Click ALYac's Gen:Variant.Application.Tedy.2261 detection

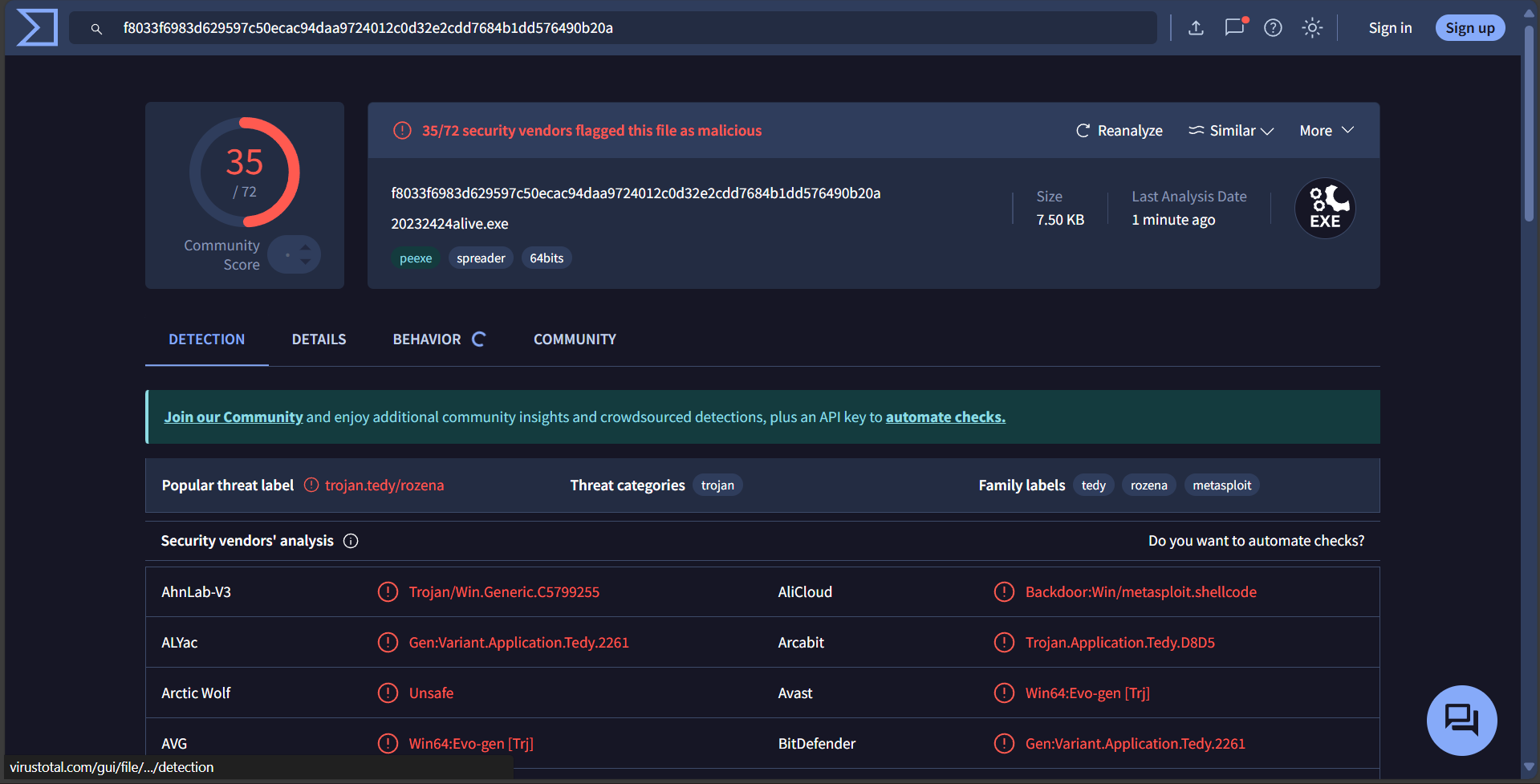[519, 643]
